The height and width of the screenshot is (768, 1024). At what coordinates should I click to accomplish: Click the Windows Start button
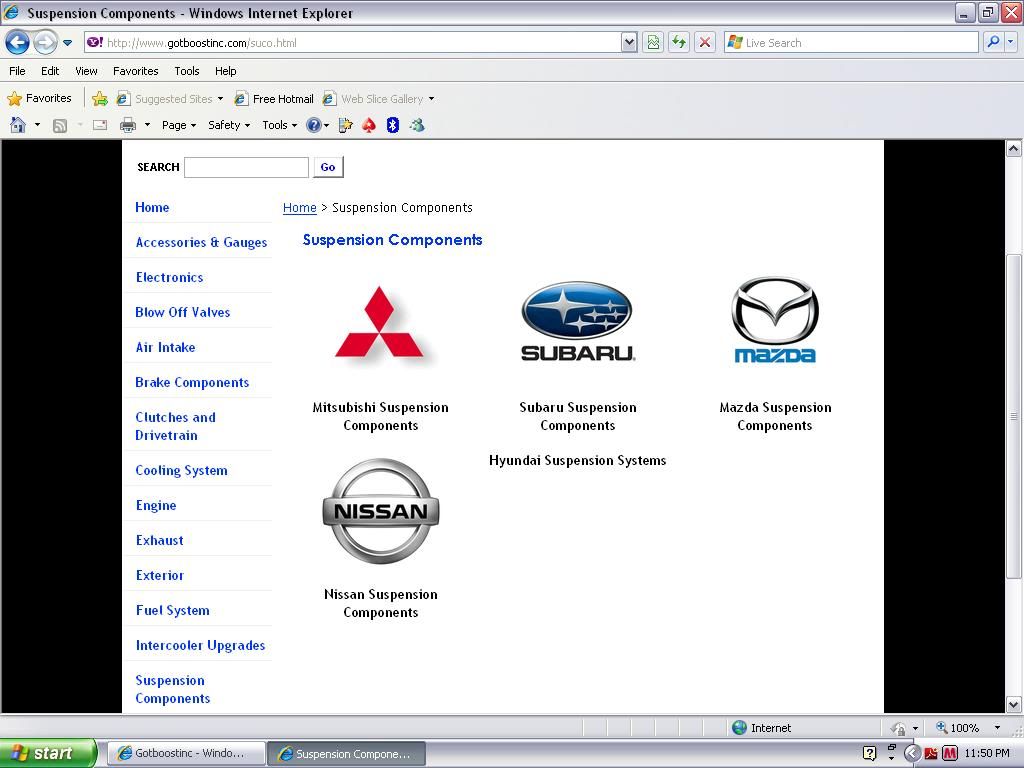pos(48,753)
